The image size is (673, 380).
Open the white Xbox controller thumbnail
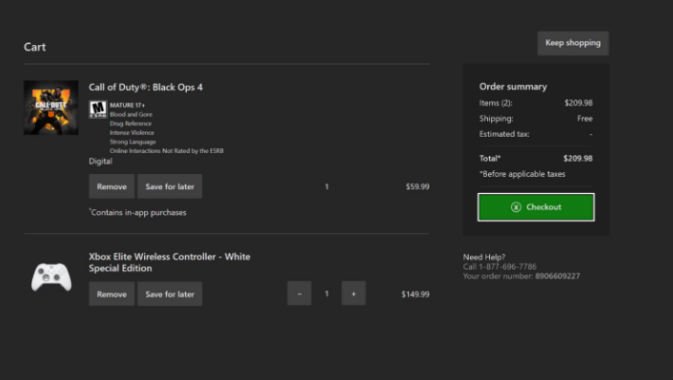point(51,277)
